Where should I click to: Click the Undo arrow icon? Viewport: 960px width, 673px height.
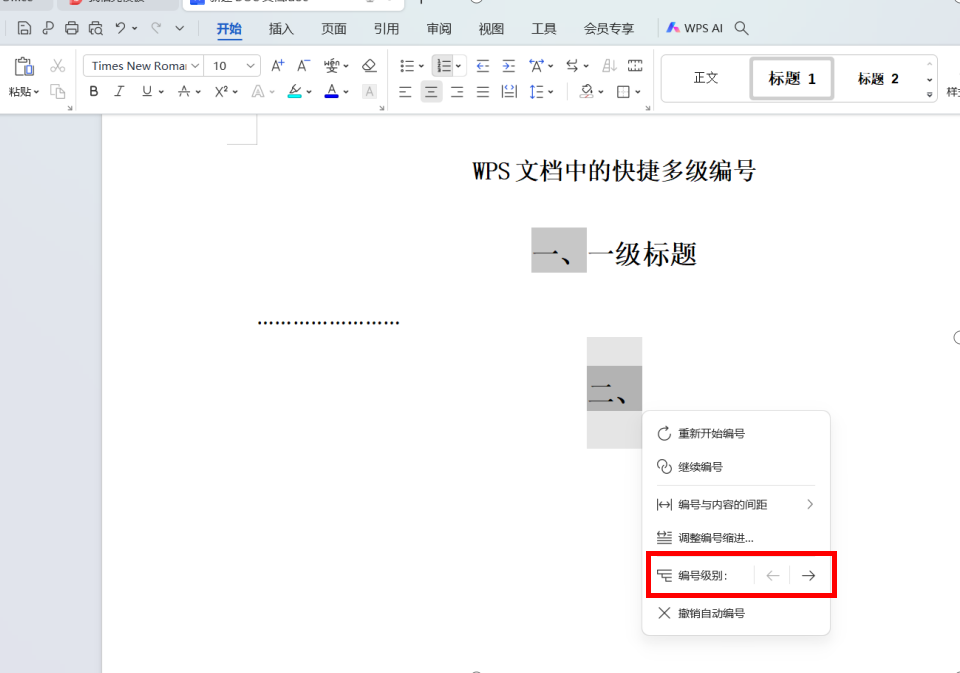[121, 28]
